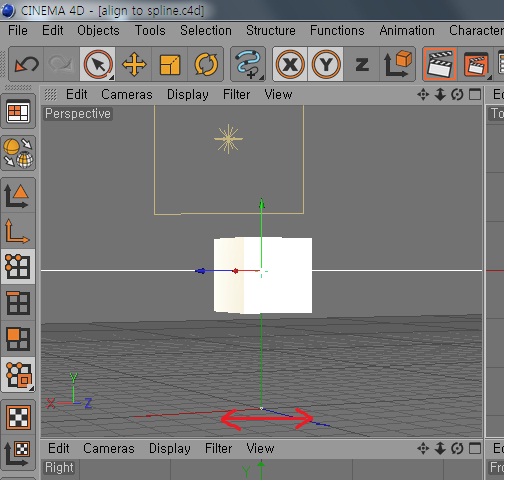
Task: Activate the Live Selection arrow tool
Action: click(97, 64)
